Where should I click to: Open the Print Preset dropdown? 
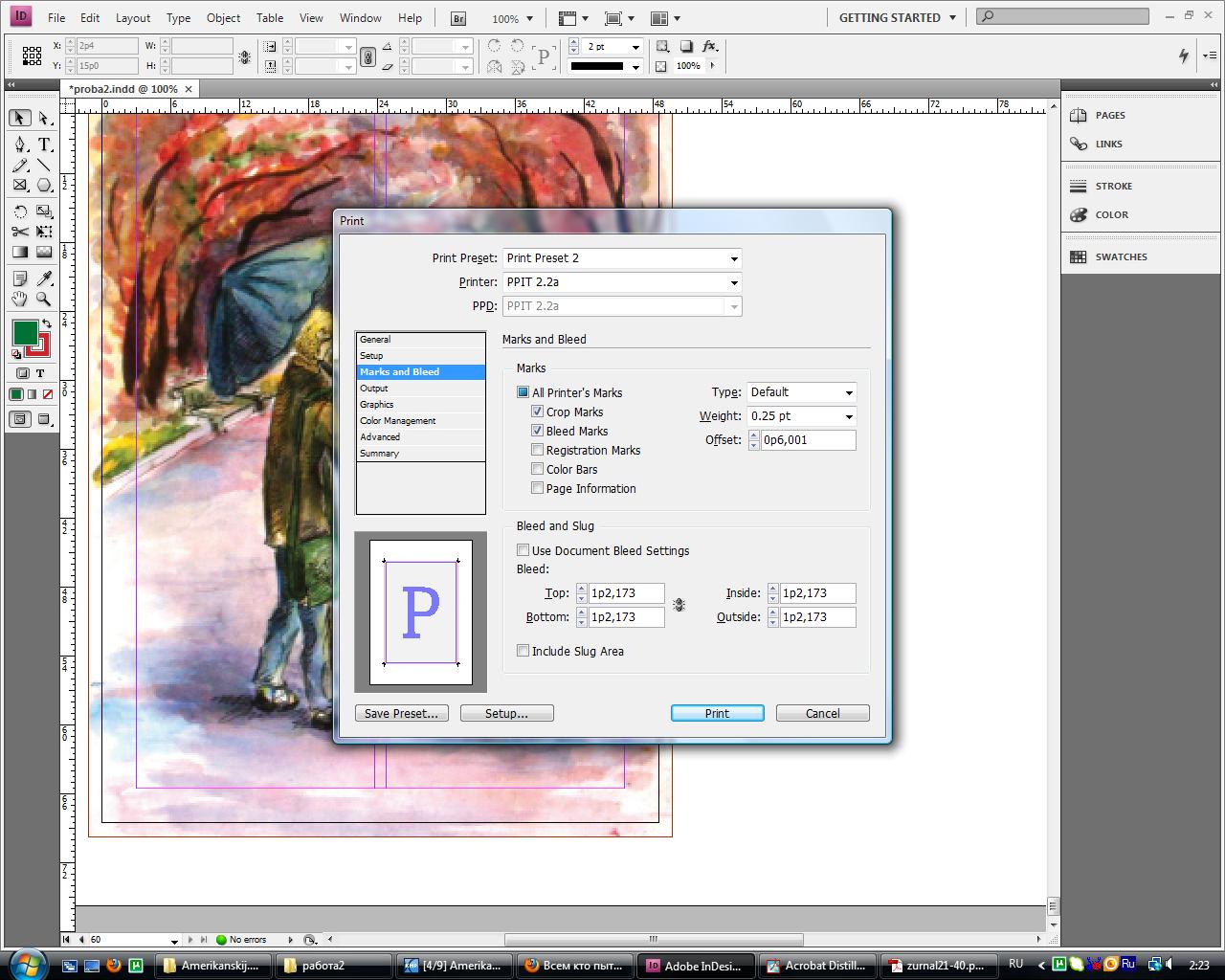point(622,258)
